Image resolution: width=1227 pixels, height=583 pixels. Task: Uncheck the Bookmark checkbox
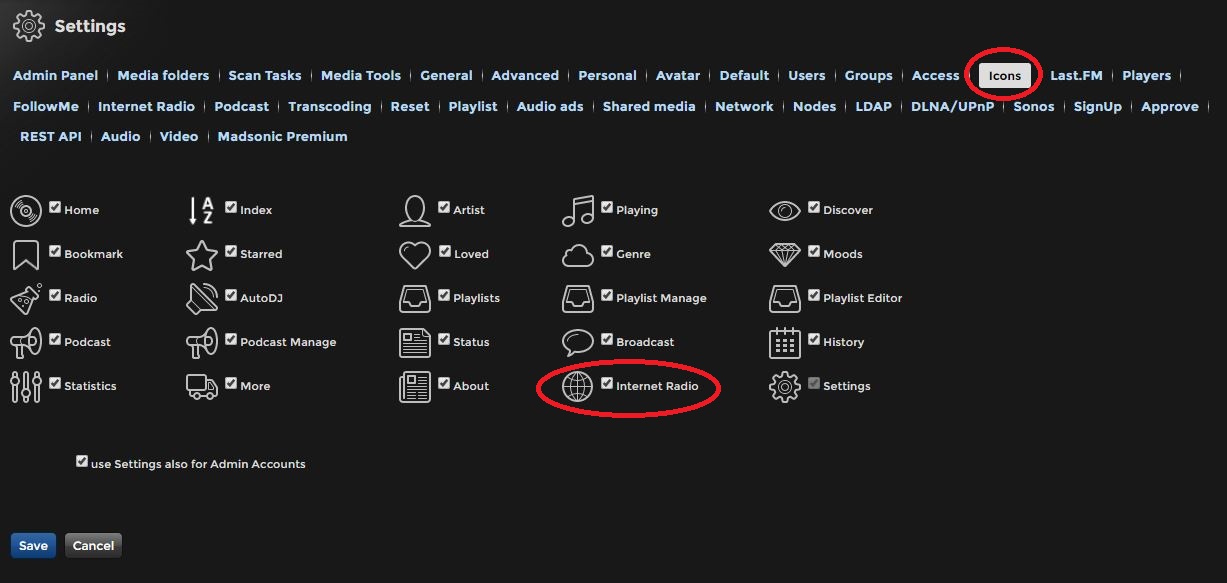(55, 252)
